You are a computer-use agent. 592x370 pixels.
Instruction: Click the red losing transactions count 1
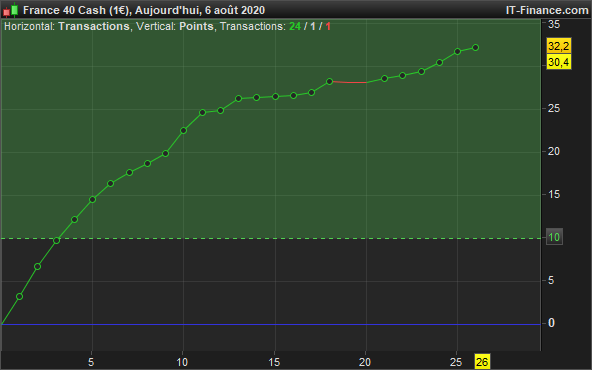328,26
